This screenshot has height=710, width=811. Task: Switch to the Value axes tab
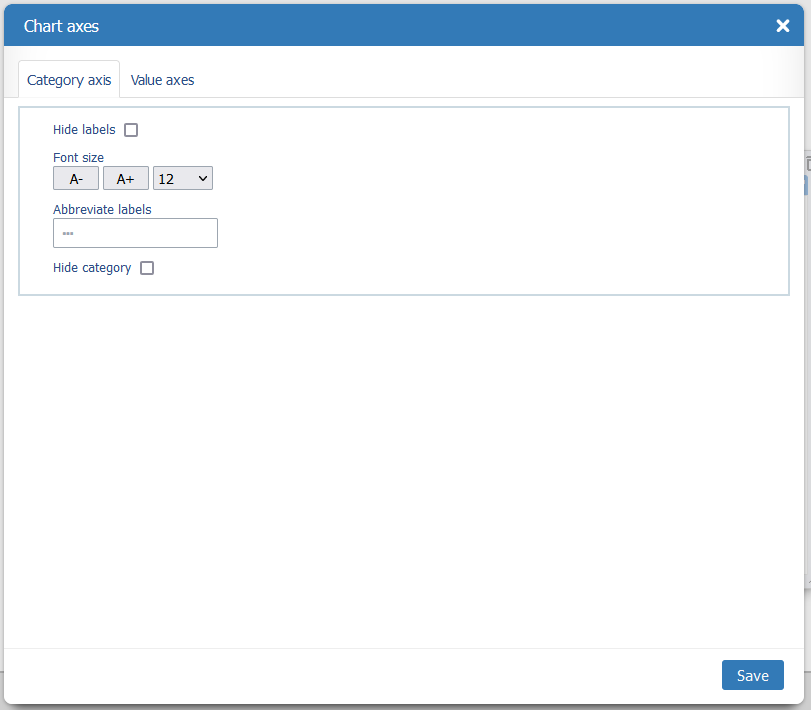click(162, 80)
